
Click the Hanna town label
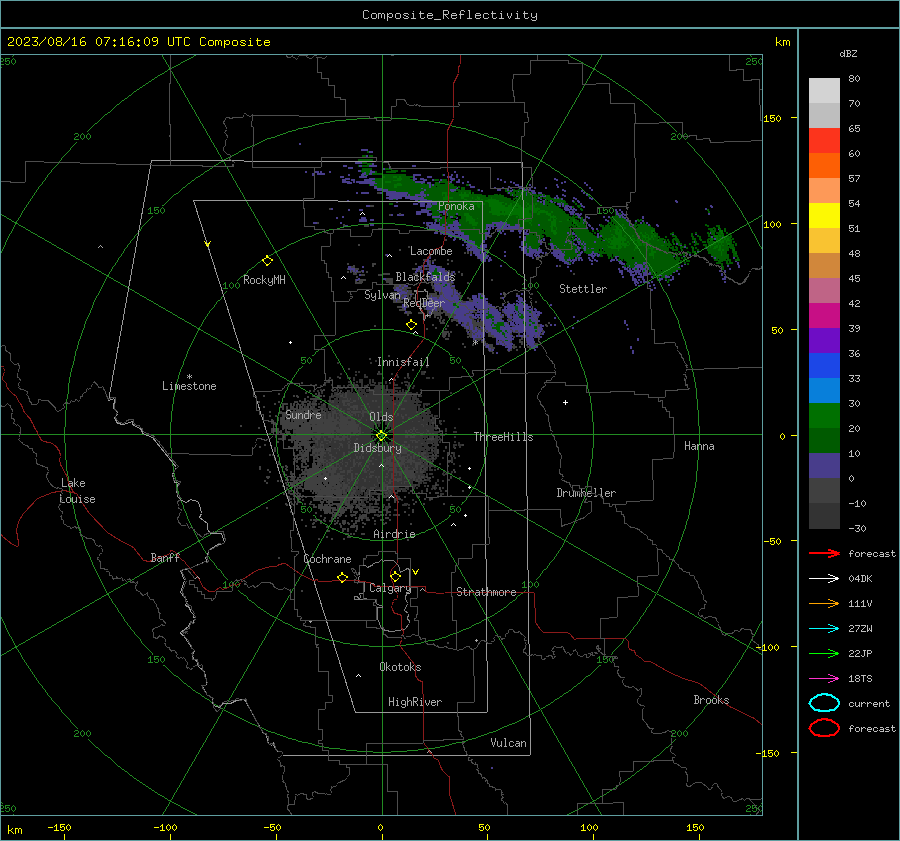point(699,446)
